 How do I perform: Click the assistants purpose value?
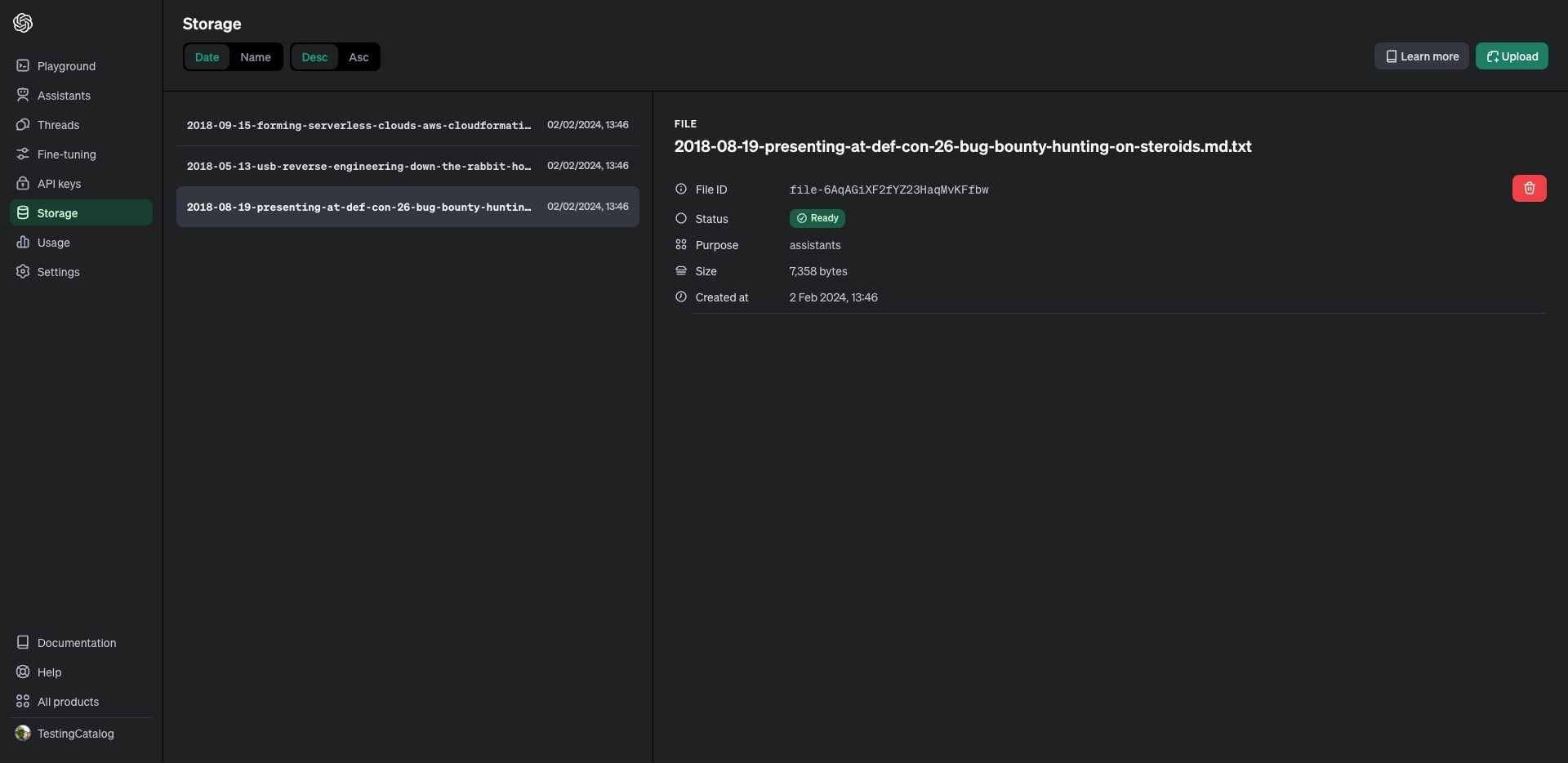coord(815,245)
